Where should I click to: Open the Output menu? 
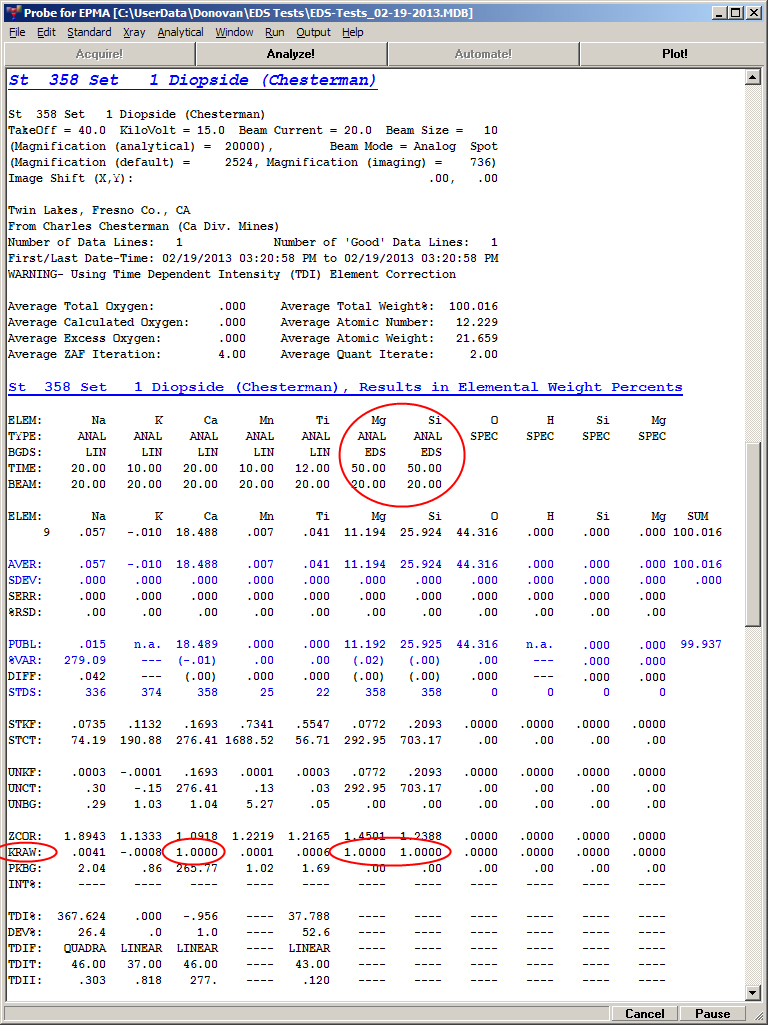(313, 32)
